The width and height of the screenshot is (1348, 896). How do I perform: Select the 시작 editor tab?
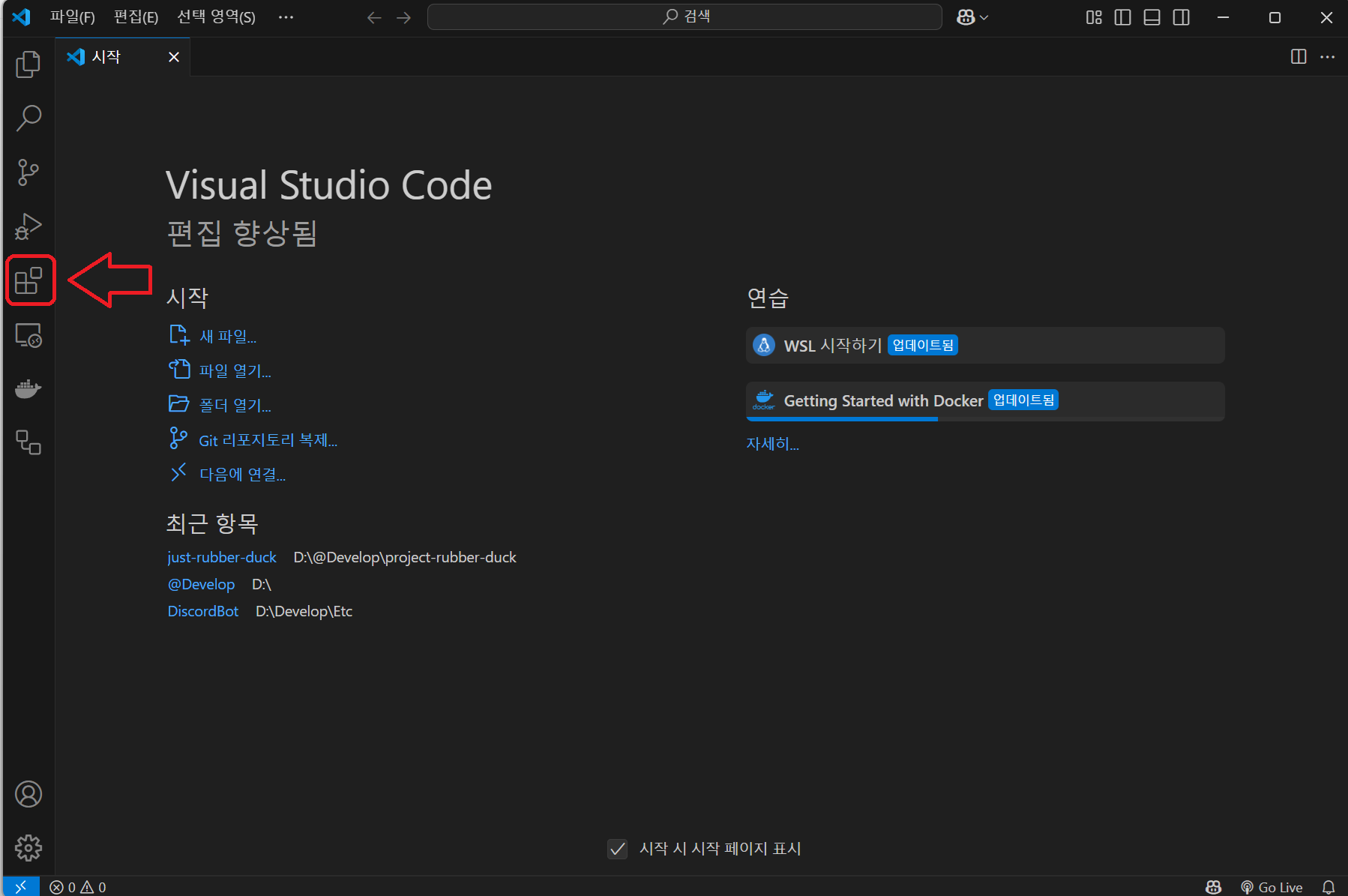[122, 57]
